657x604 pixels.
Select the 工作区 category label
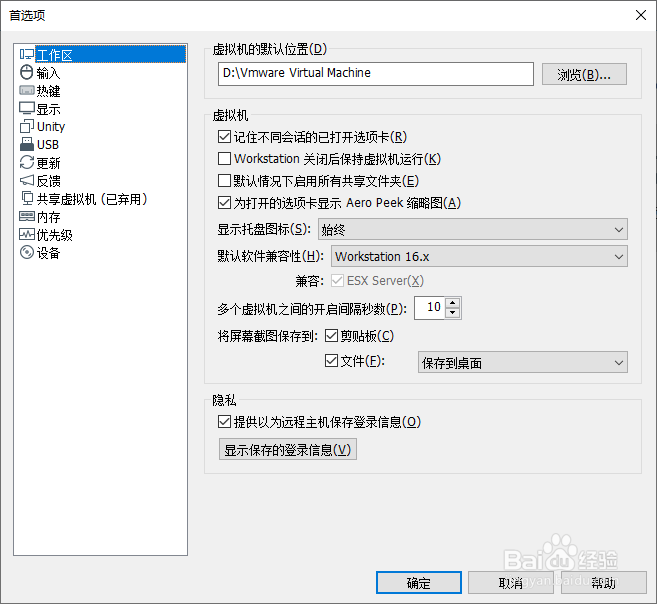[54, 55]
